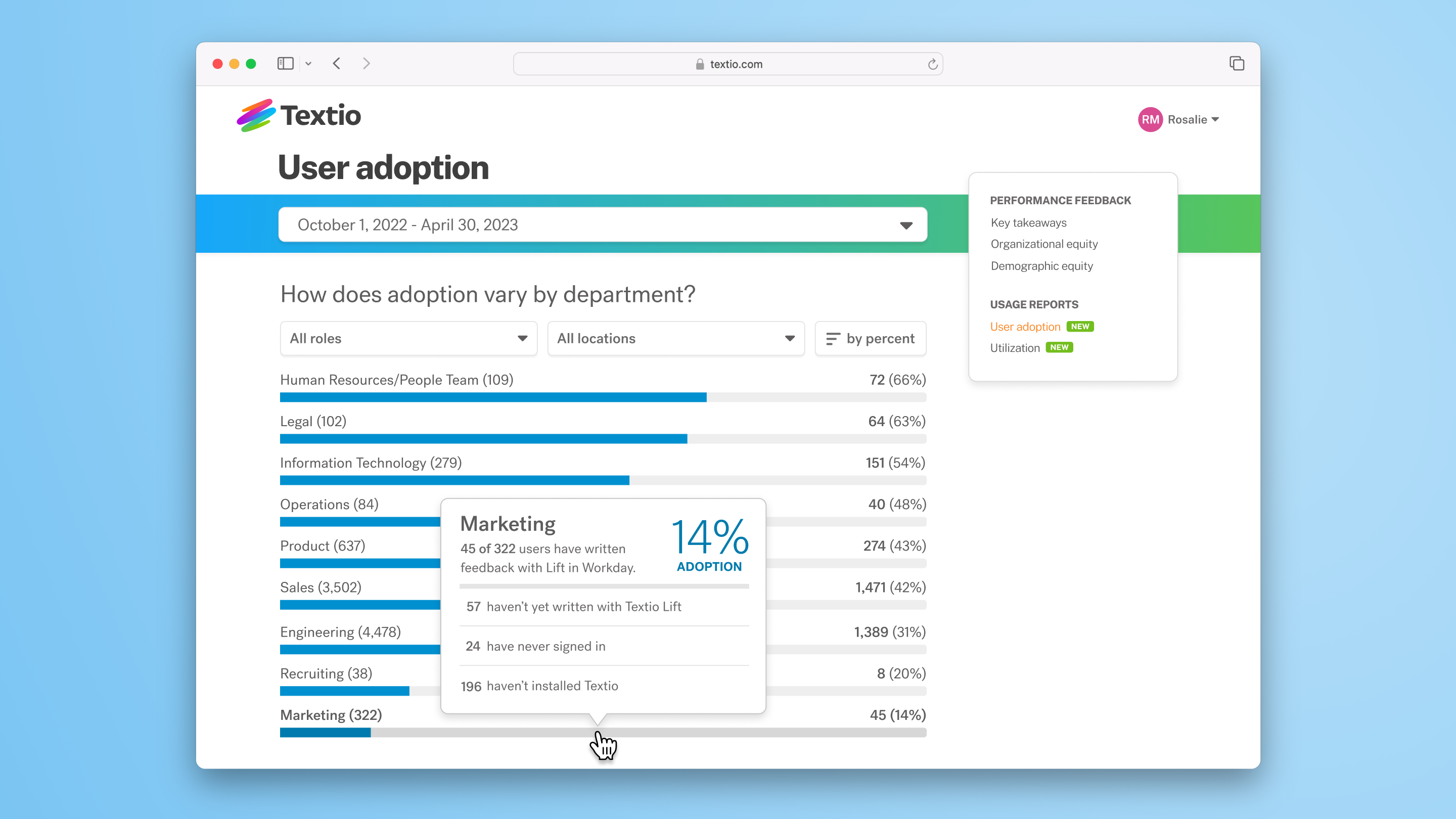Screen dimensions: 1456x819
Task: Go back with the browser back arrow
Action: (x=337, y=63)
